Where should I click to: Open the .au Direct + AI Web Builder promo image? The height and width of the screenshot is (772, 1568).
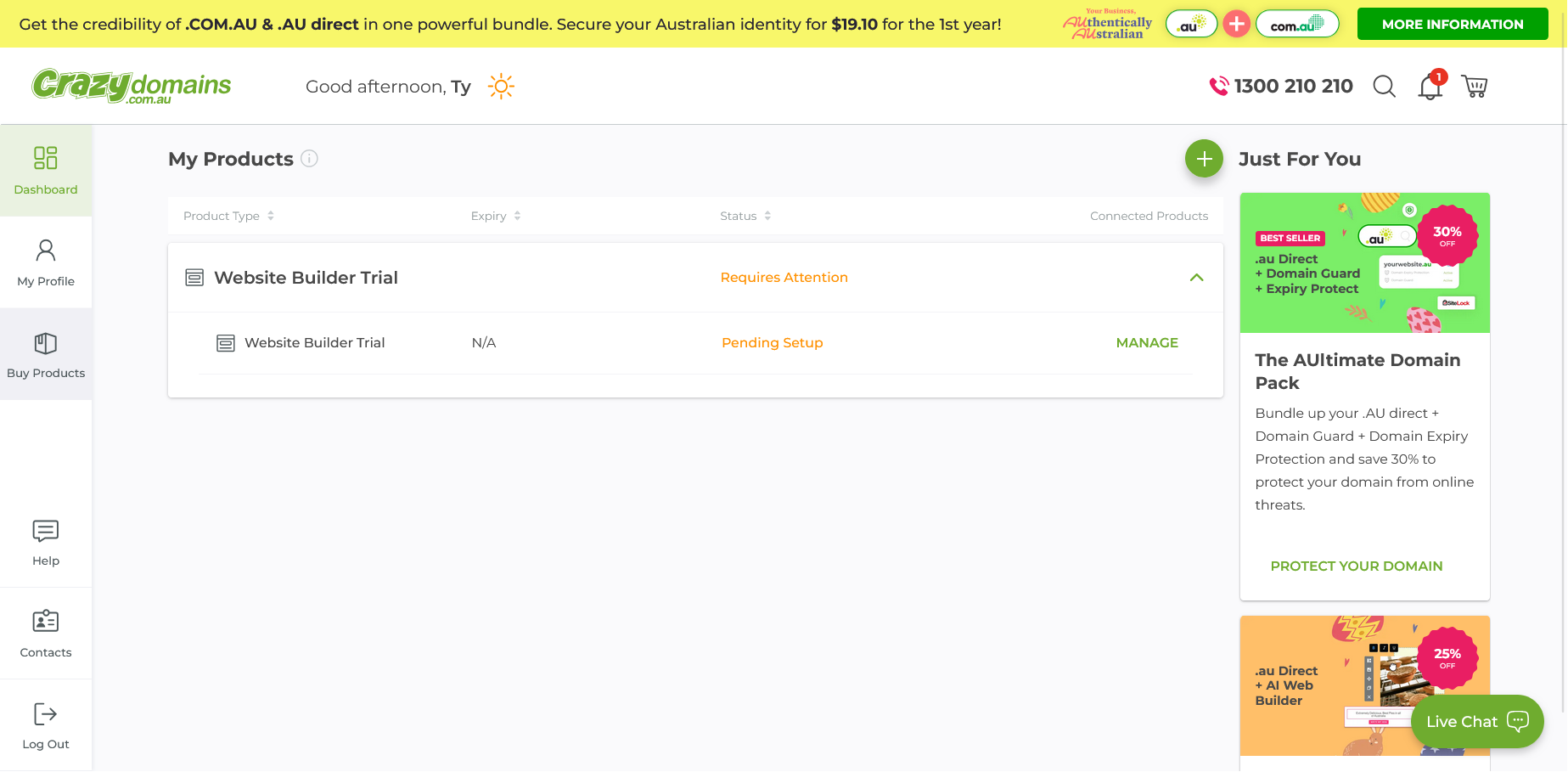[1365, 685]
